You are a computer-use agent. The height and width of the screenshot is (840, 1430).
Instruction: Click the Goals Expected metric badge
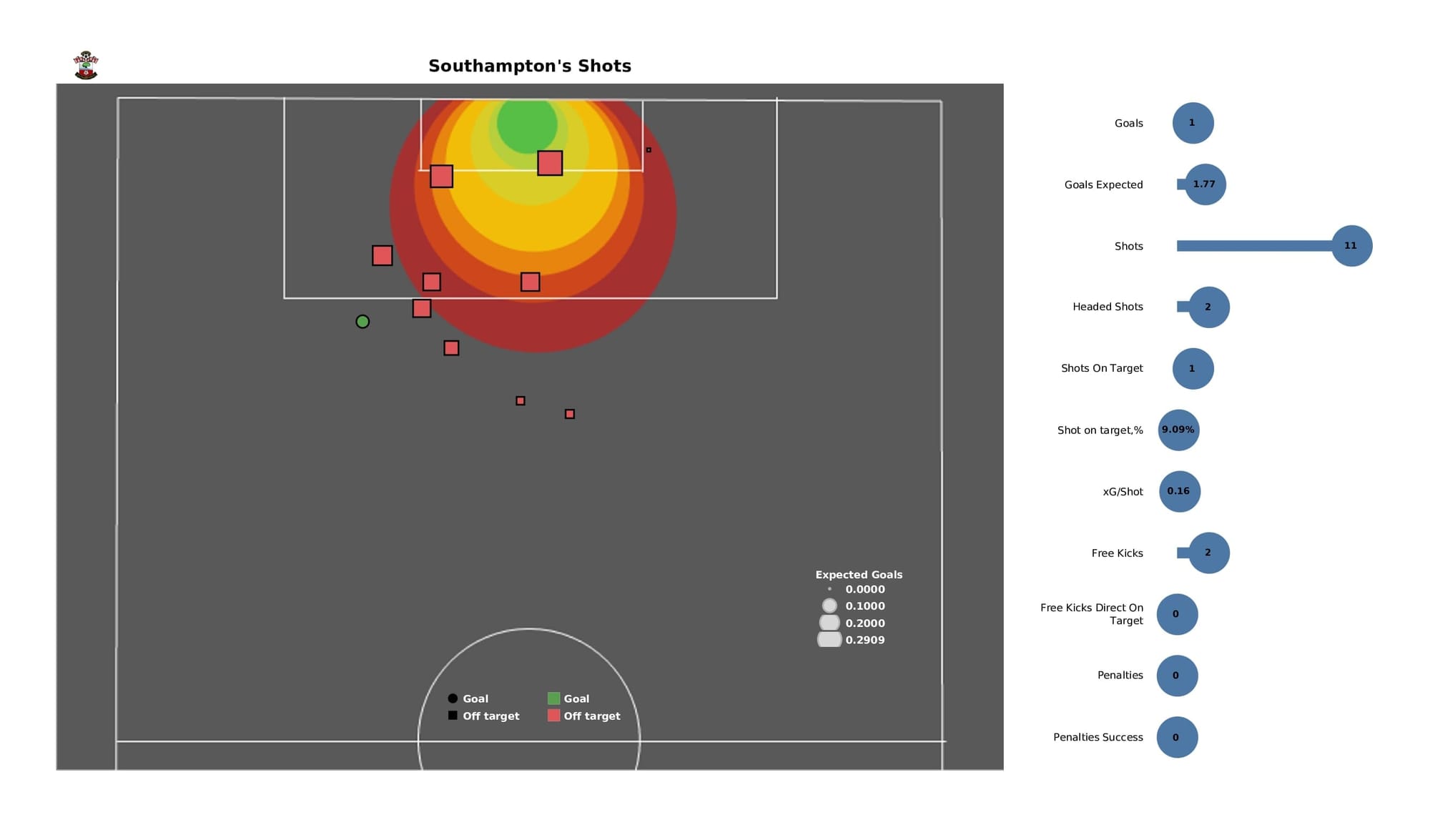[1201, 184]
